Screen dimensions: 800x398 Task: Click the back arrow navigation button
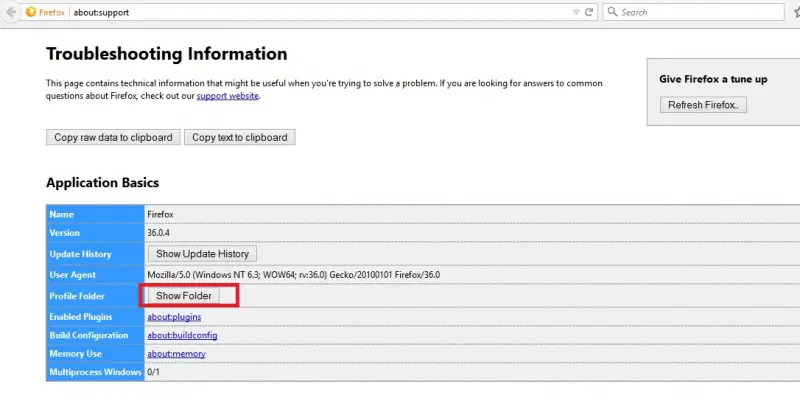pyautogui.click(x=10, y=12)
